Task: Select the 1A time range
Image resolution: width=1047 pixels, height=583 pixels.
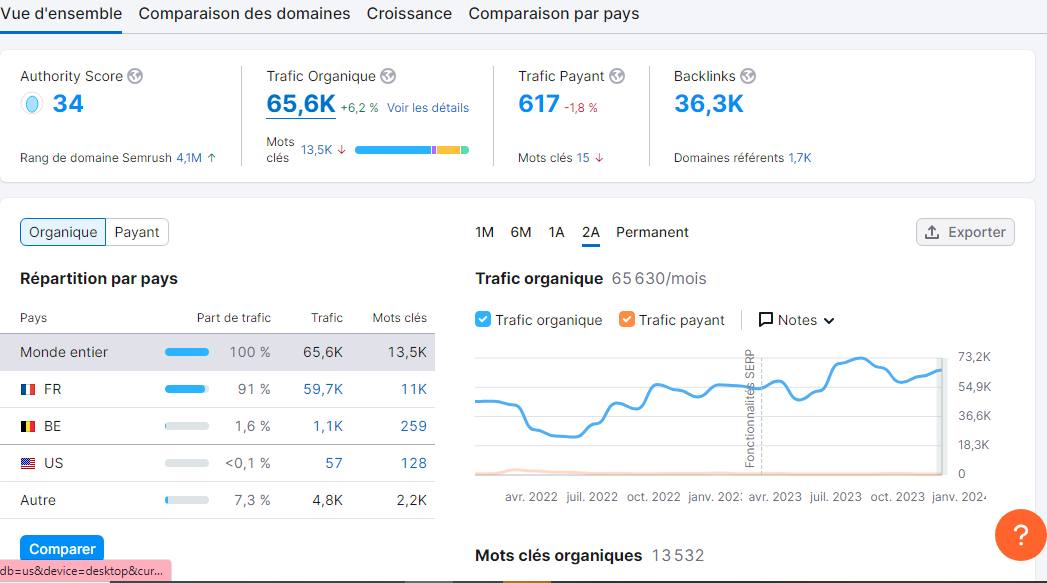Action: point(556,232)
